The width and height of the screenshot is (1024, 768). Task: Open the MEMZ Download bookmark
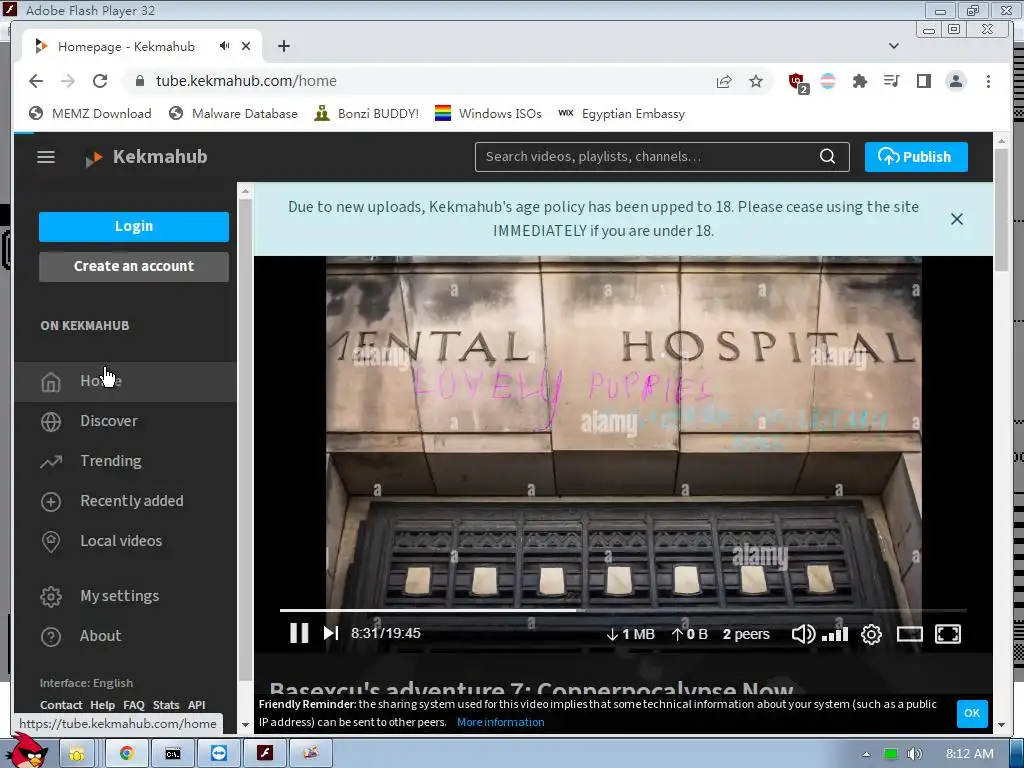tap(90, 114)
